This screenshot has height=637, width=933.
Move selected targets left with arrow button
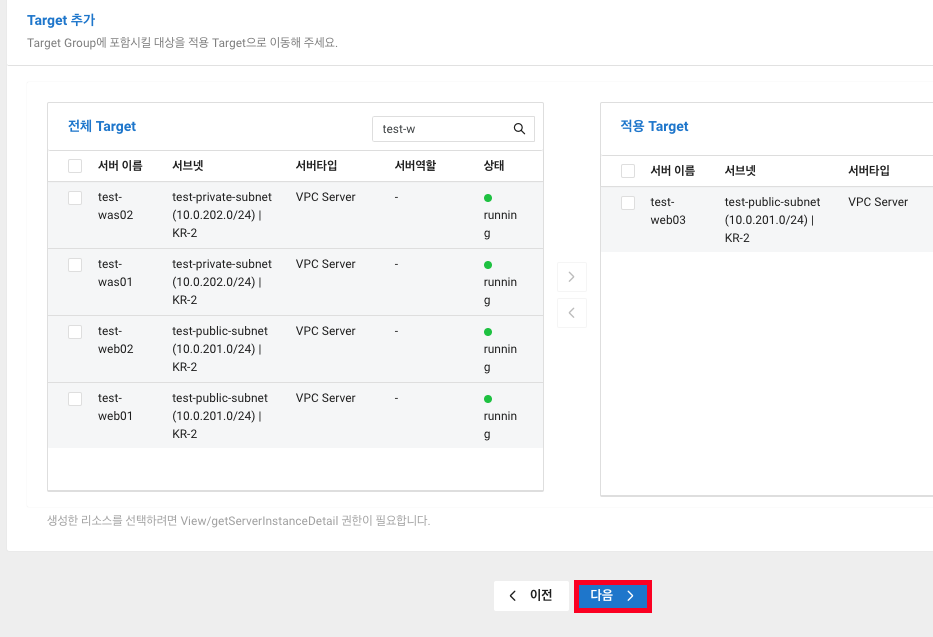(571, 313)
